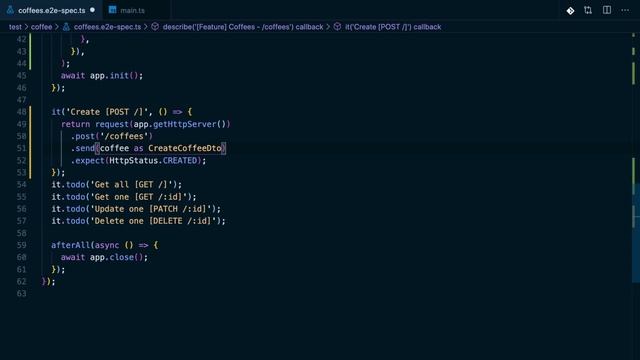
Task: Split the editor to the right
Action: 607,10
